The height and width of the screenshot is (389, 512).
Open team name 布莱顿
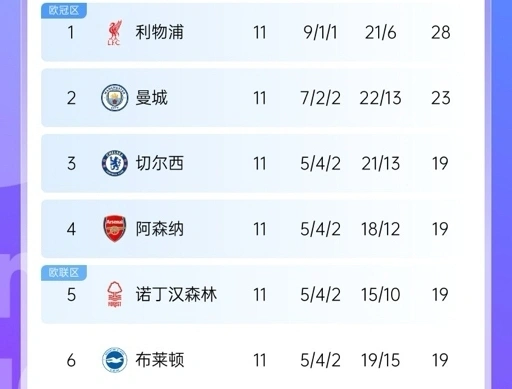click(159, 360)
